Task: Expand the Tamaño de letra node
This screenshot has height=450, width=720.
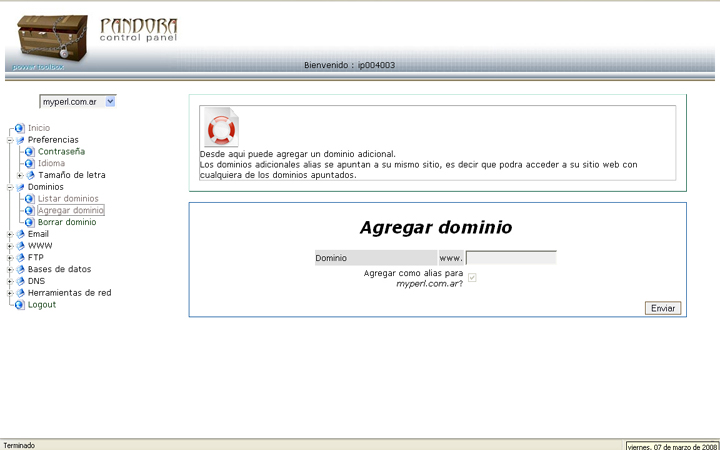Action: tap(20, 175)
